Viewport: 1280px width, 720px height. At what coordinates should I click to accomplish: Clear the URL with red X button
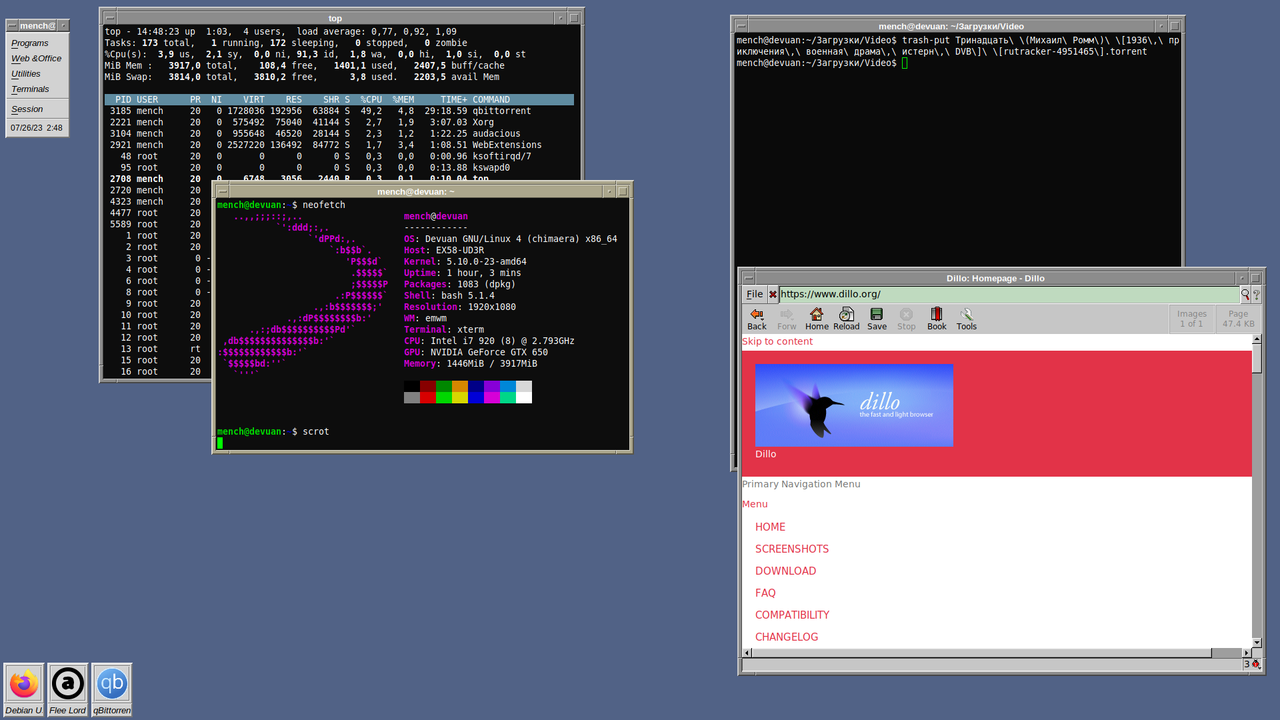(x=773, y=295)
